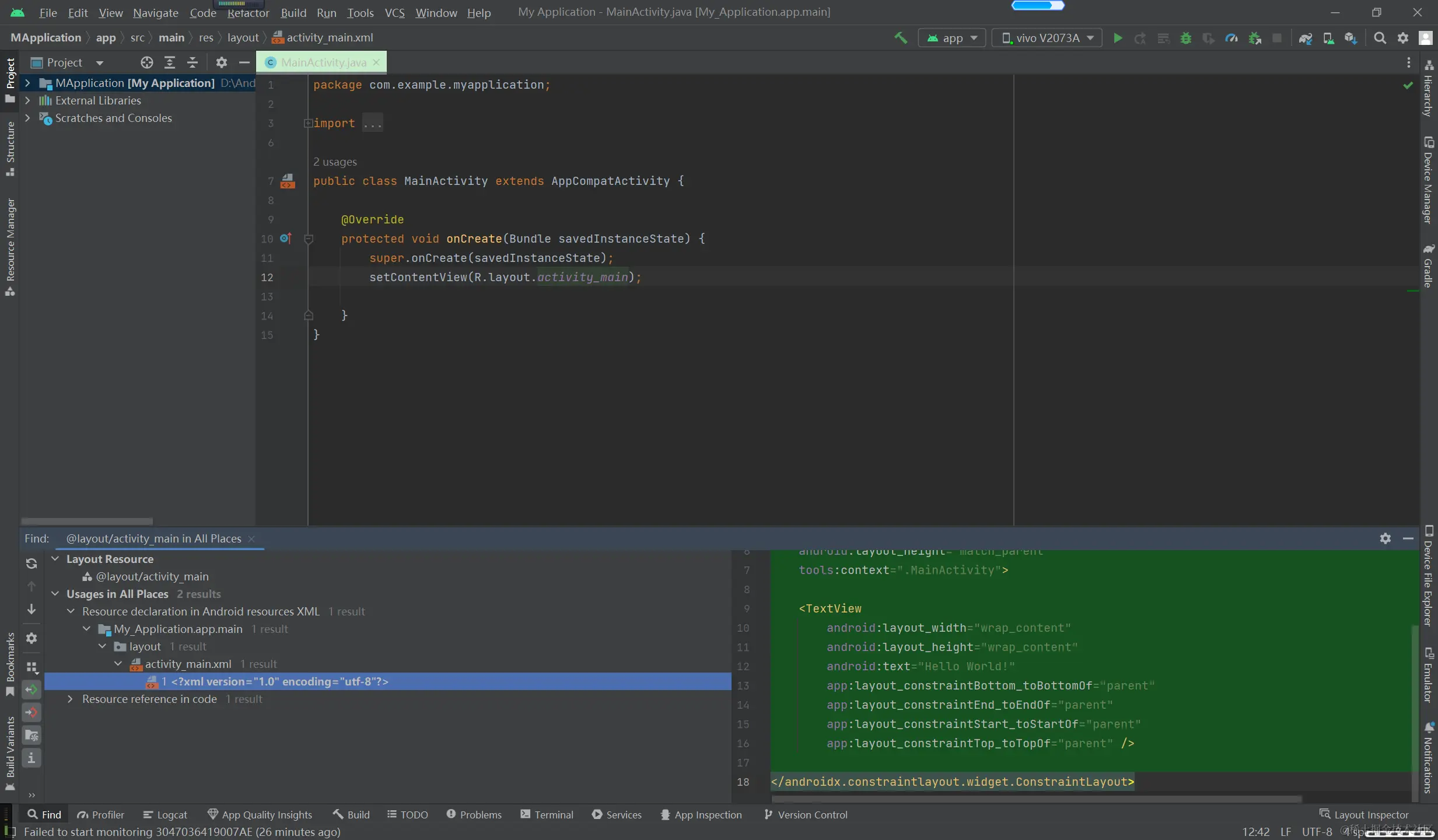
Task: Open the Project view type dropdown
Action: point(67,62)
